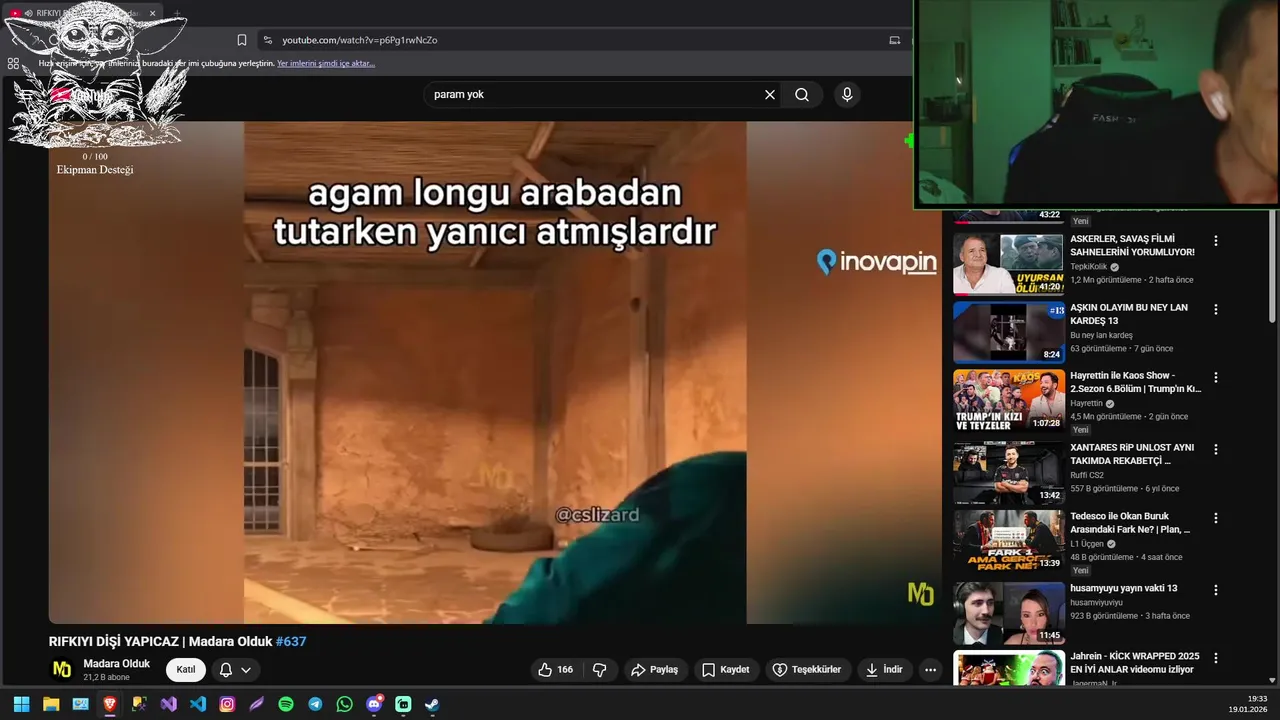Expand the notification chevron dropdown
Viewport: 1280px width, 720px height.
coord(246,670)
